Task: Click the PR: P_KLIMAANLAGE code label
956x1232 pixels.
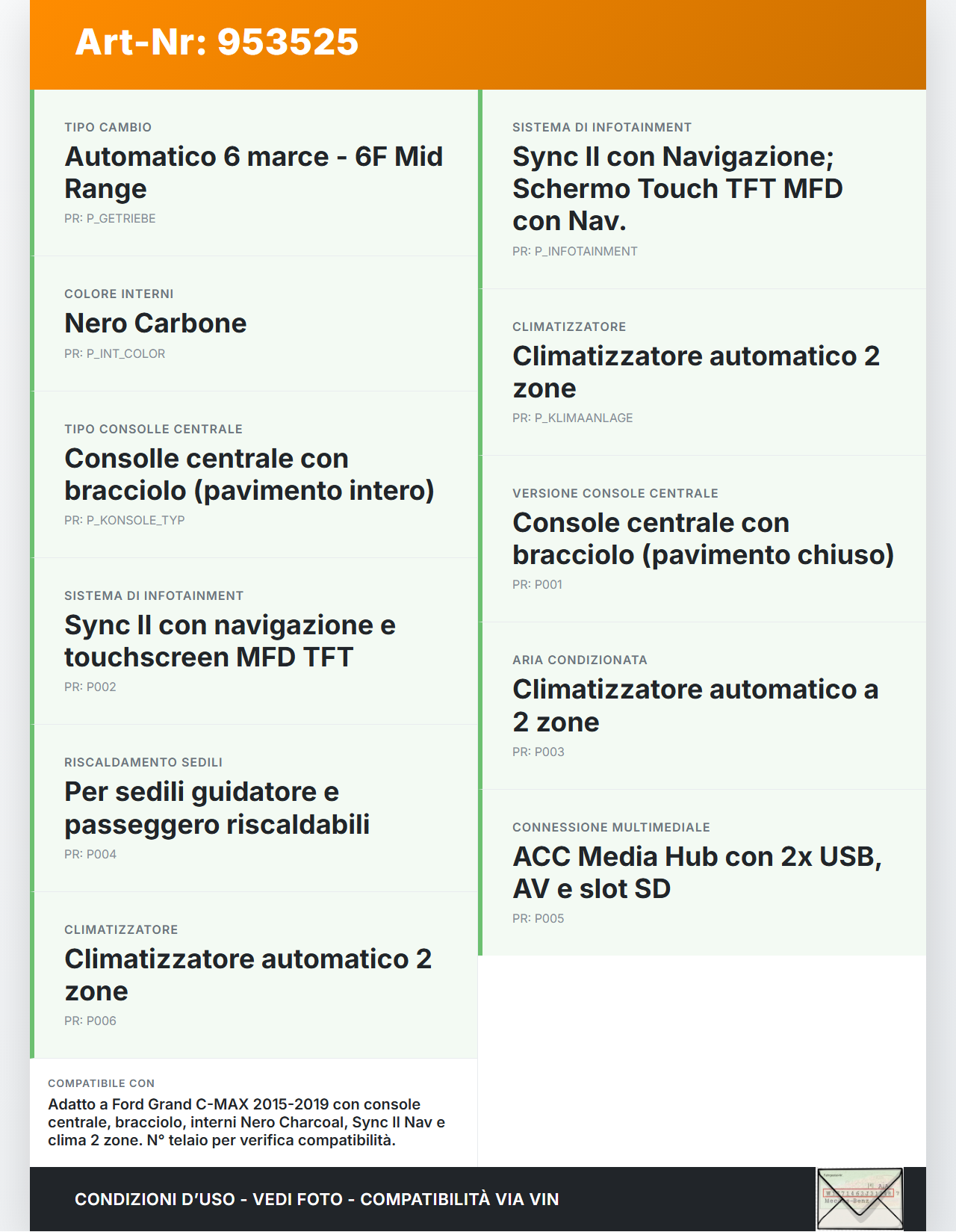Action: [x=572, y=418]
